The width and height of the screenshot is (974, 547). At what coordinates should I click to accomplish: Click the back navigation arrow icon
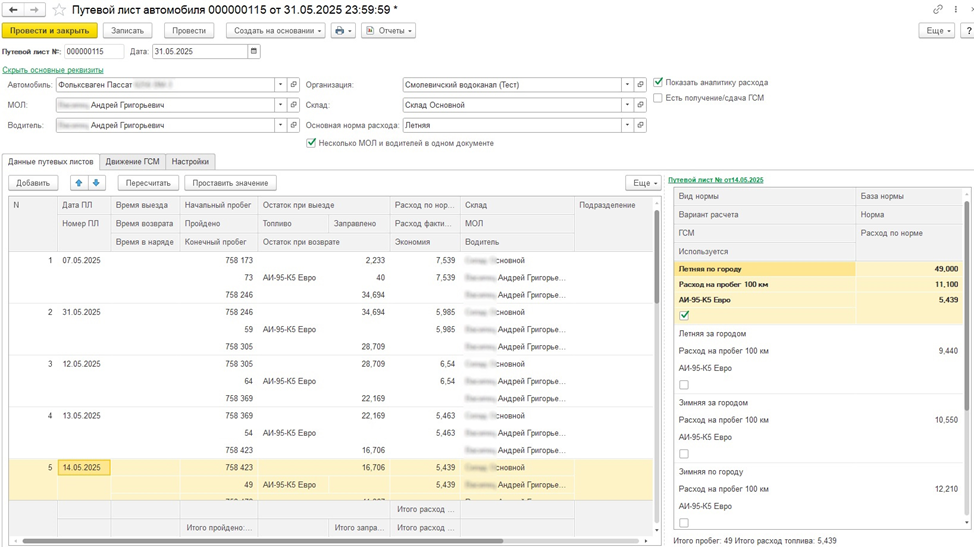[x=14, y=9]
